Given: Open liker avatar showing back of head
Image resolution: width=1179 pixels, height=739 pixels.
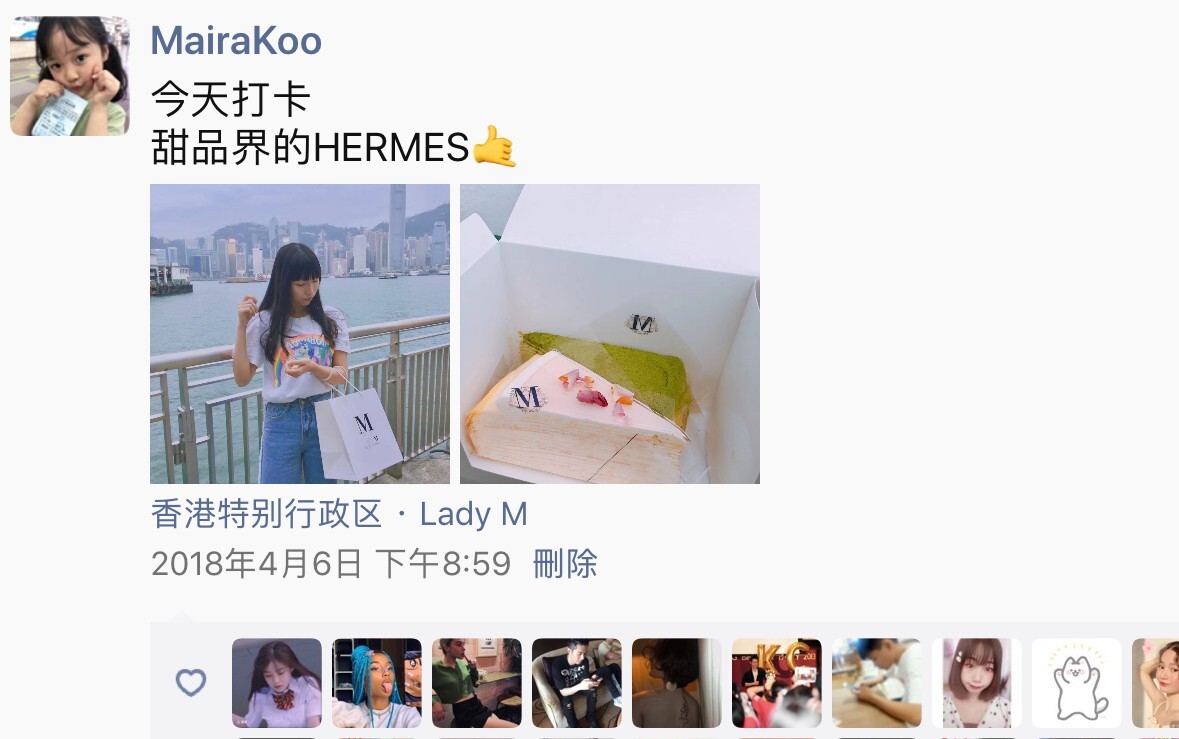Looking at the screenshot, I should click(x=677, y=683).
